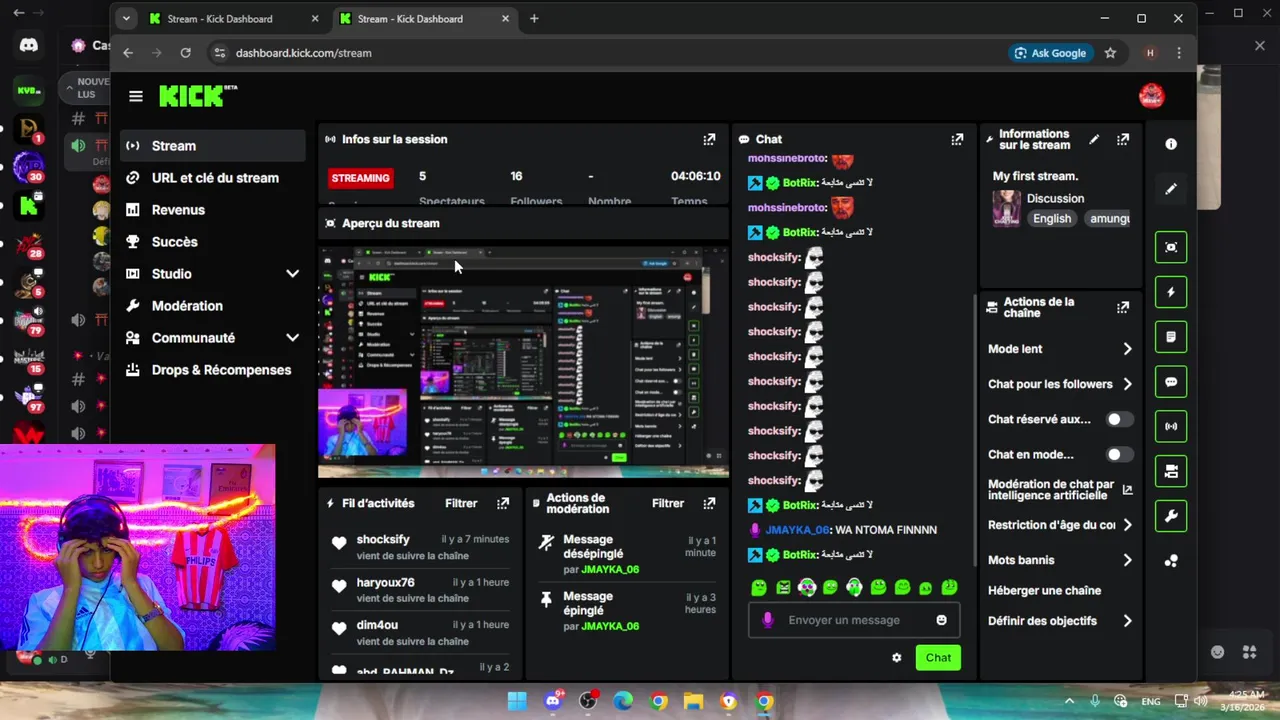Toggle the stream preview widget icon

(1171, 247)
